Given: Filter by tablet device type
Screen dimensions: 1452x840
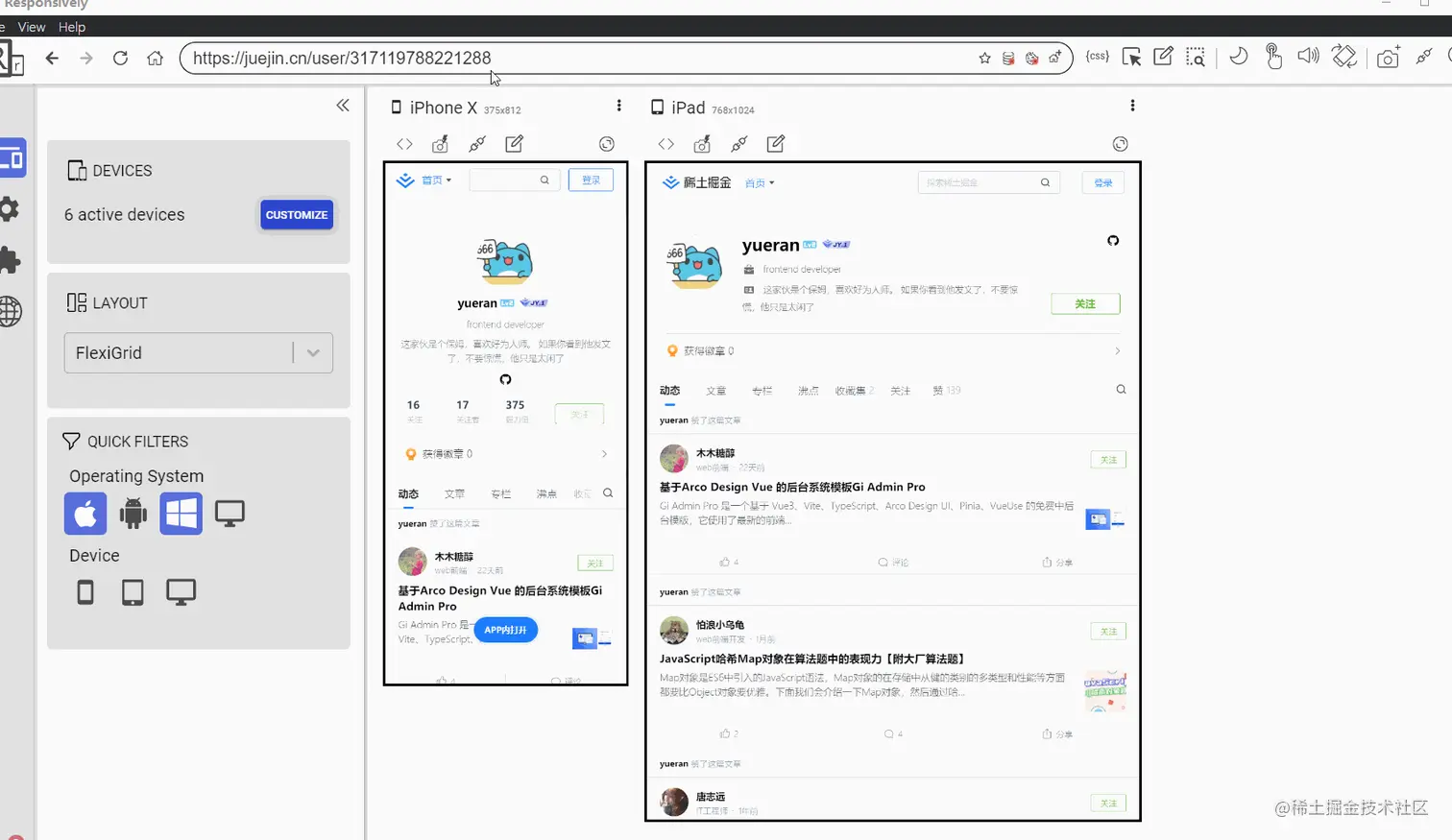Looking at the screenshot, I should (x=133, y=592).
